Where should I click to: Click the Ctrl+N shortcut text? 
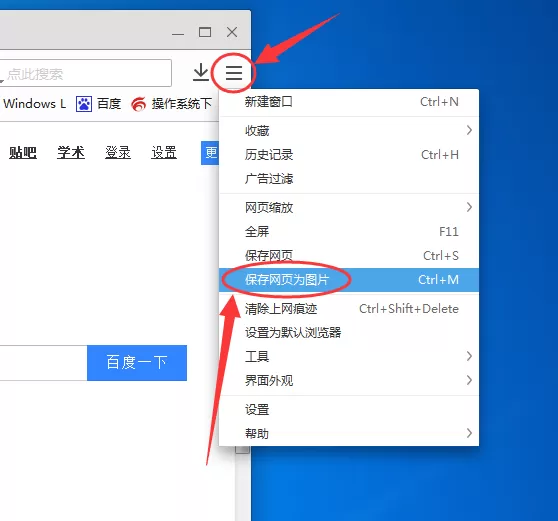(439, 102)
